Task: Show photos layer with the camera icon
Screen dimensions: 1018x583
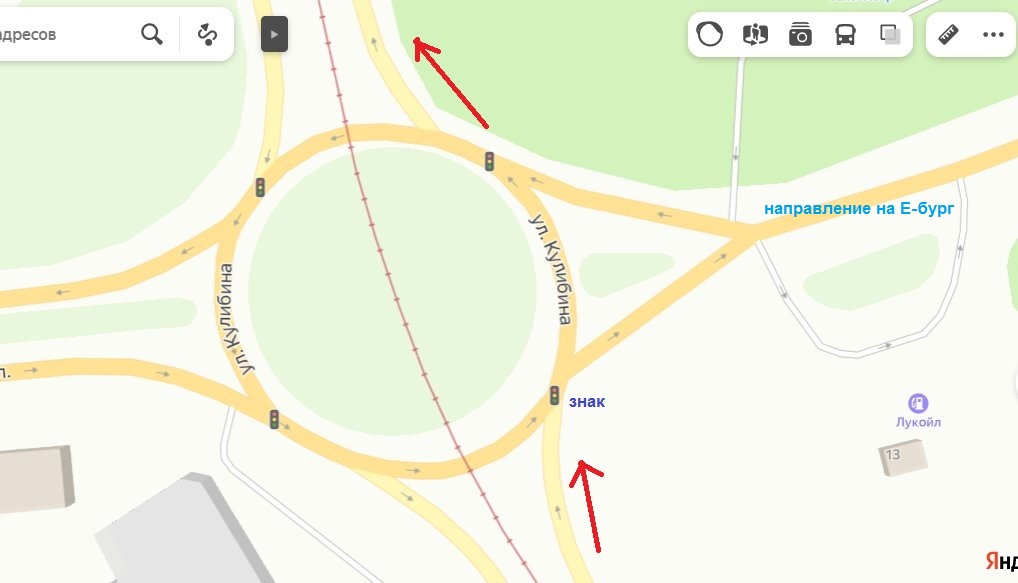Action: point(800,34)
